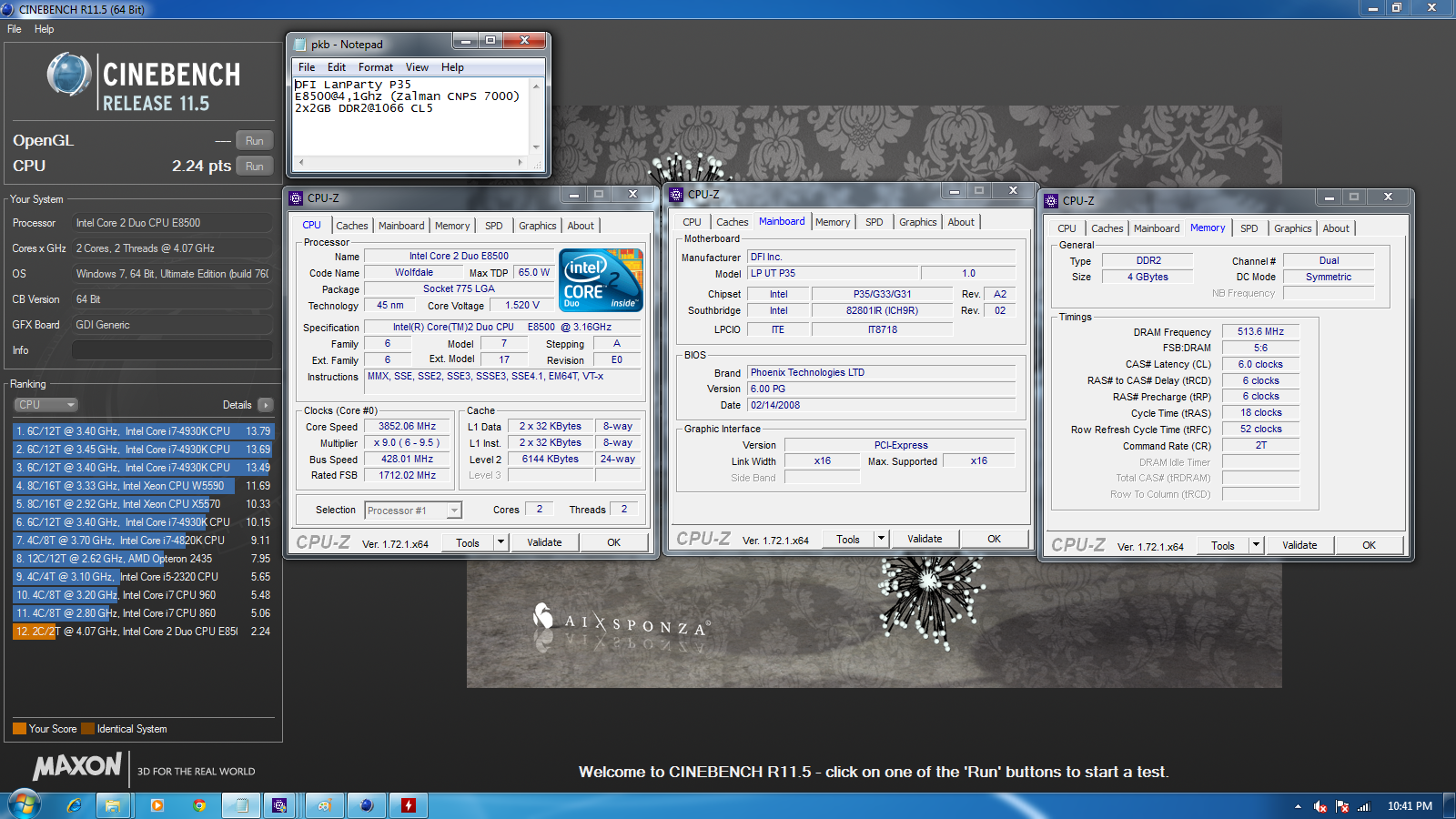Open the CINEBENCH File menu

coord(15,29)
